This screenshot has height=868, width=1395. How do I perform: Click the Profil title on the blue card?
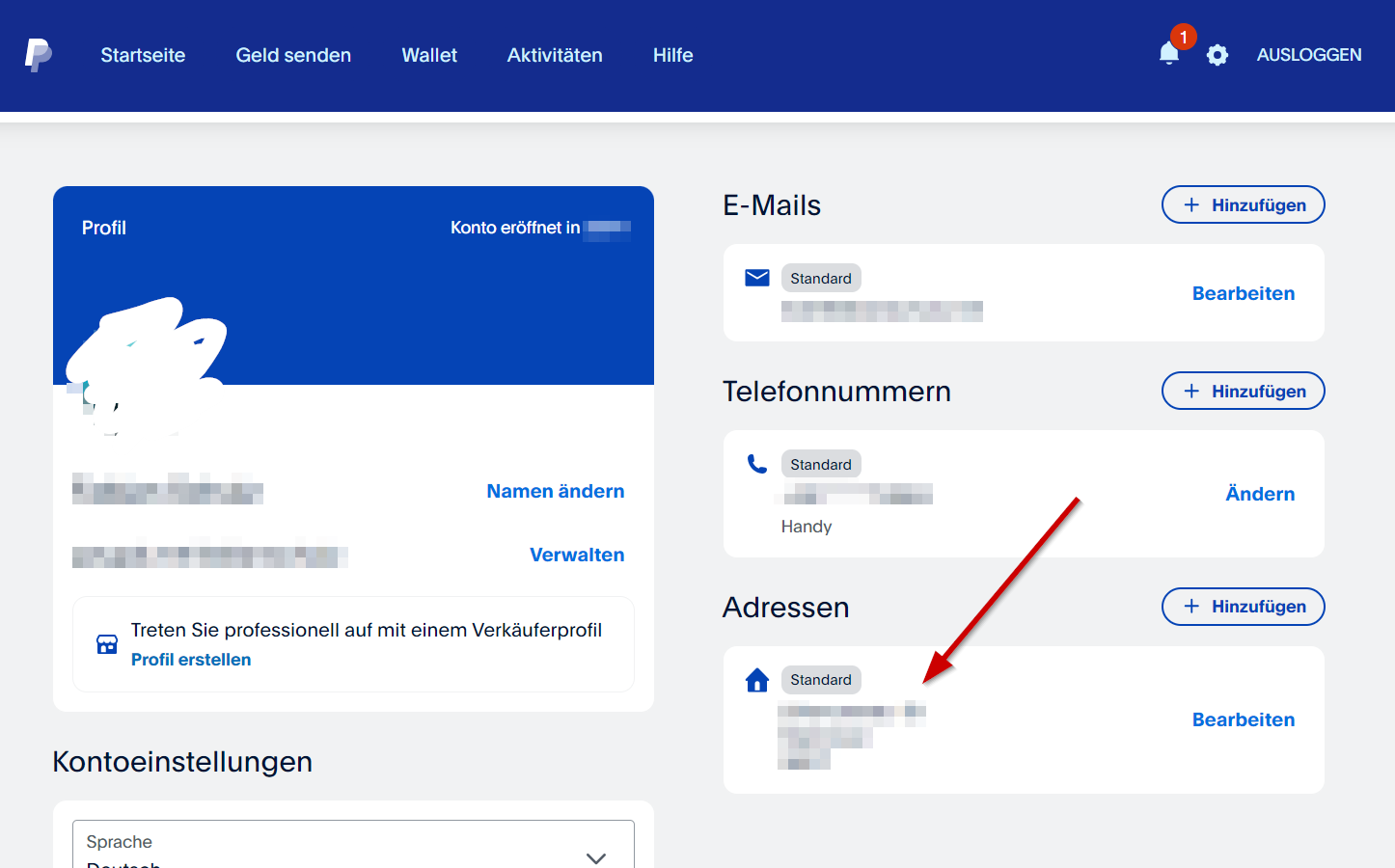pos(104,228)
